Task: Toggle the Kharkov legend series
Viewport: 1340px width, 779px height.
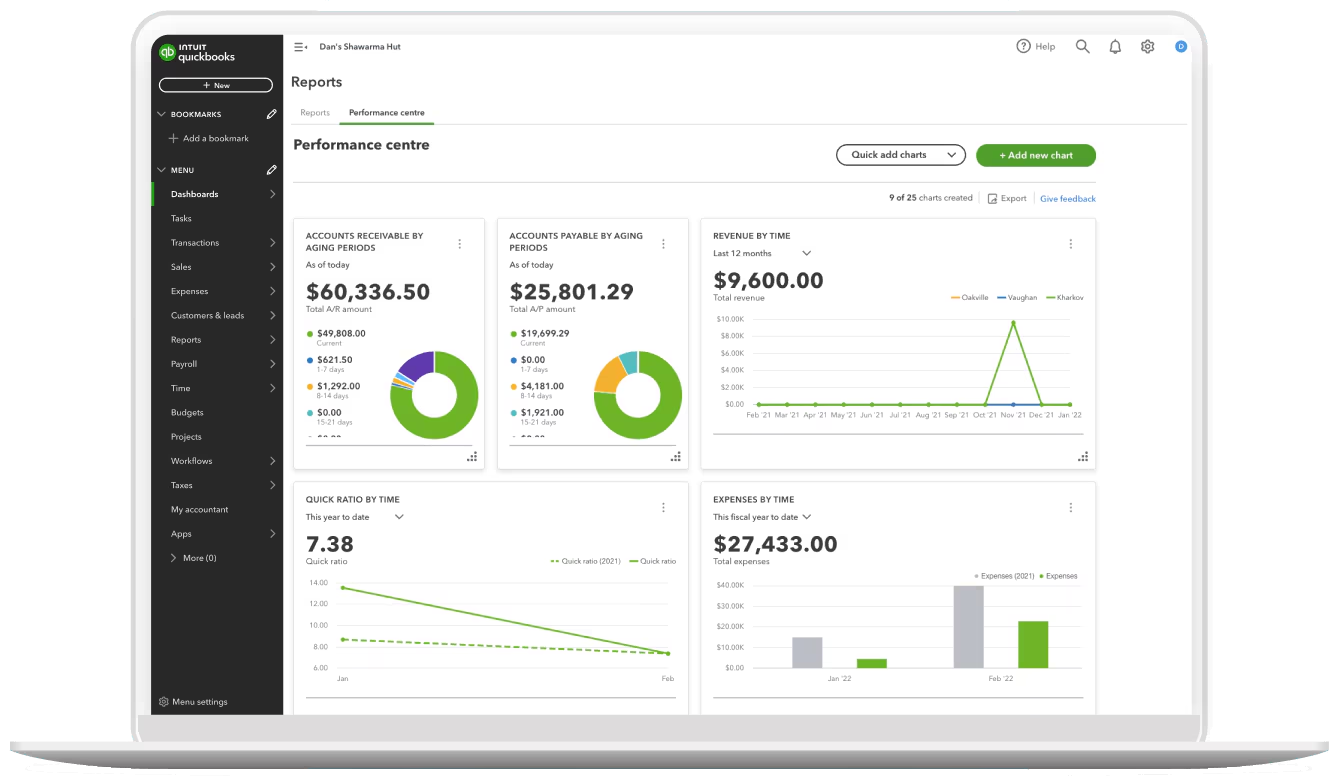Action: point(1064,298)
